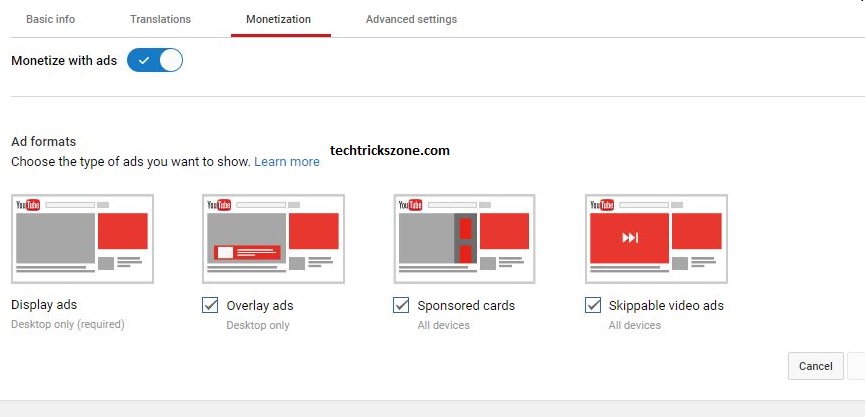Uncheck the Skippable video ads checkbox
This screenshot has width=865, height=417.
[593, 305]
